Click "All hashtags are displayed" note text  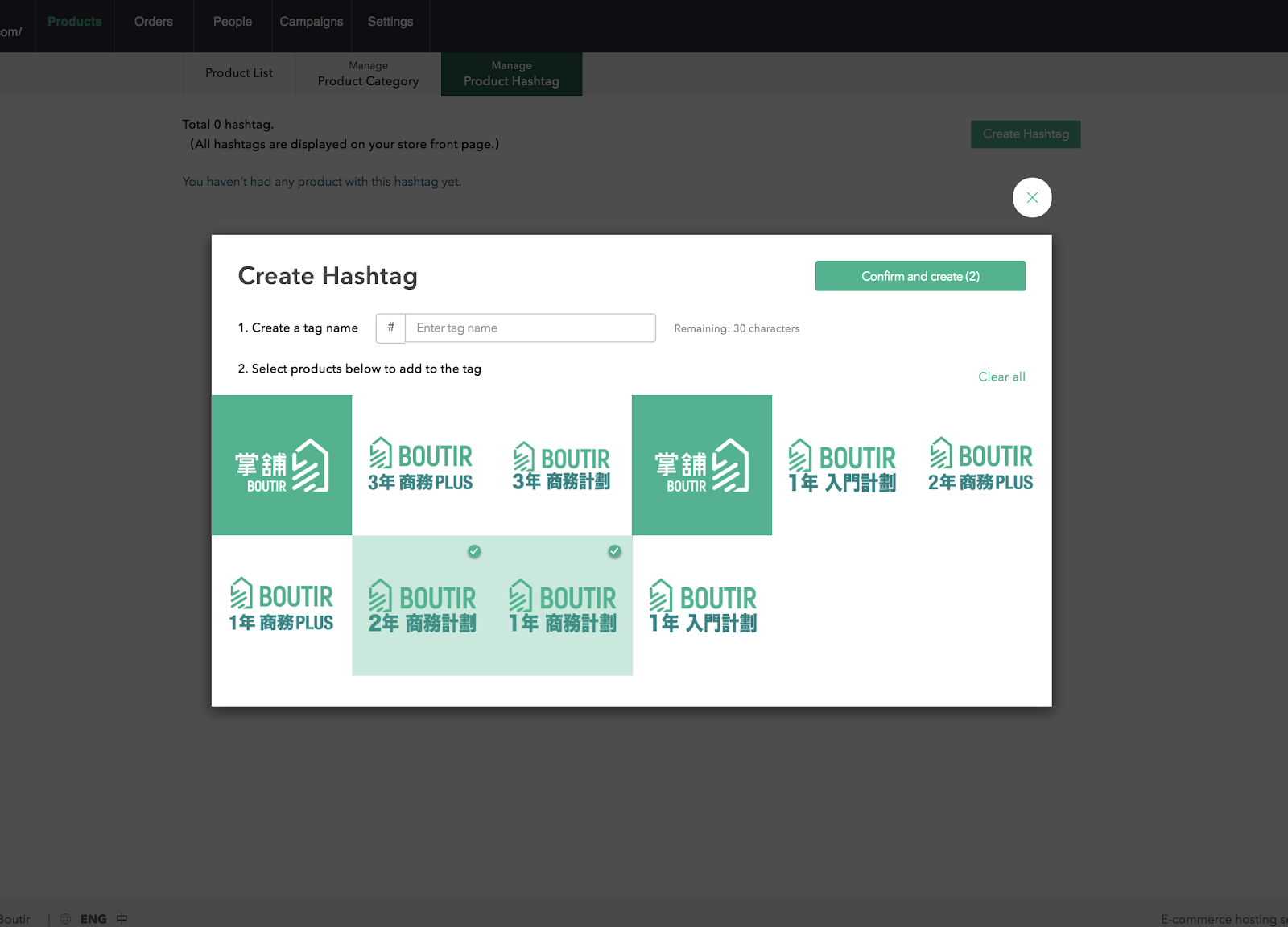coord(345,145)
